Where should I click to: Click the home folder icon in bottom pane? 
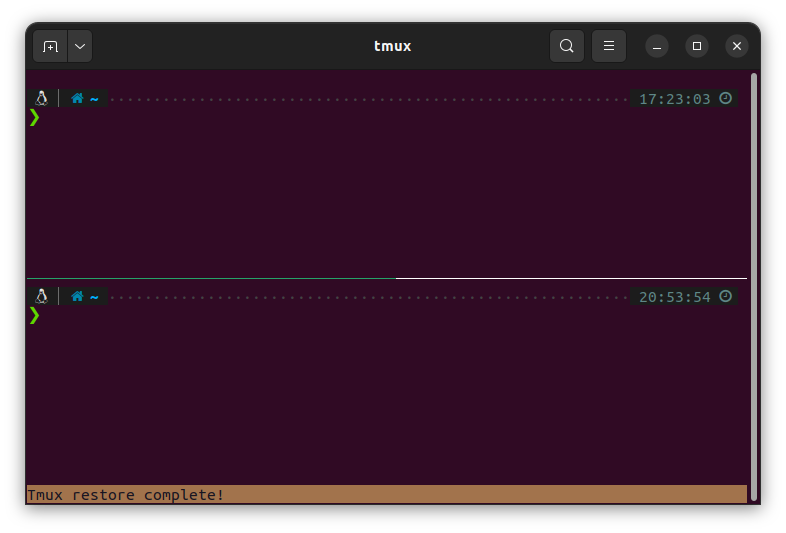coord(77,296)
